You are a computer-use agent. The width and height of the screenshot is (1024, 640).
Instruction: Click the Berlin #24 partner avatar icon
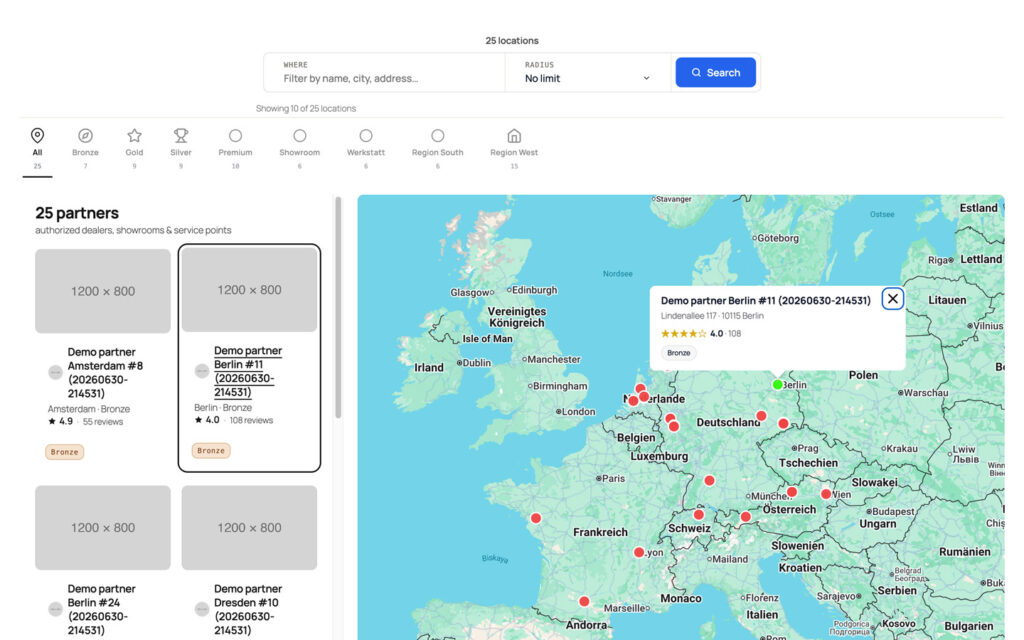coord(56,609)
